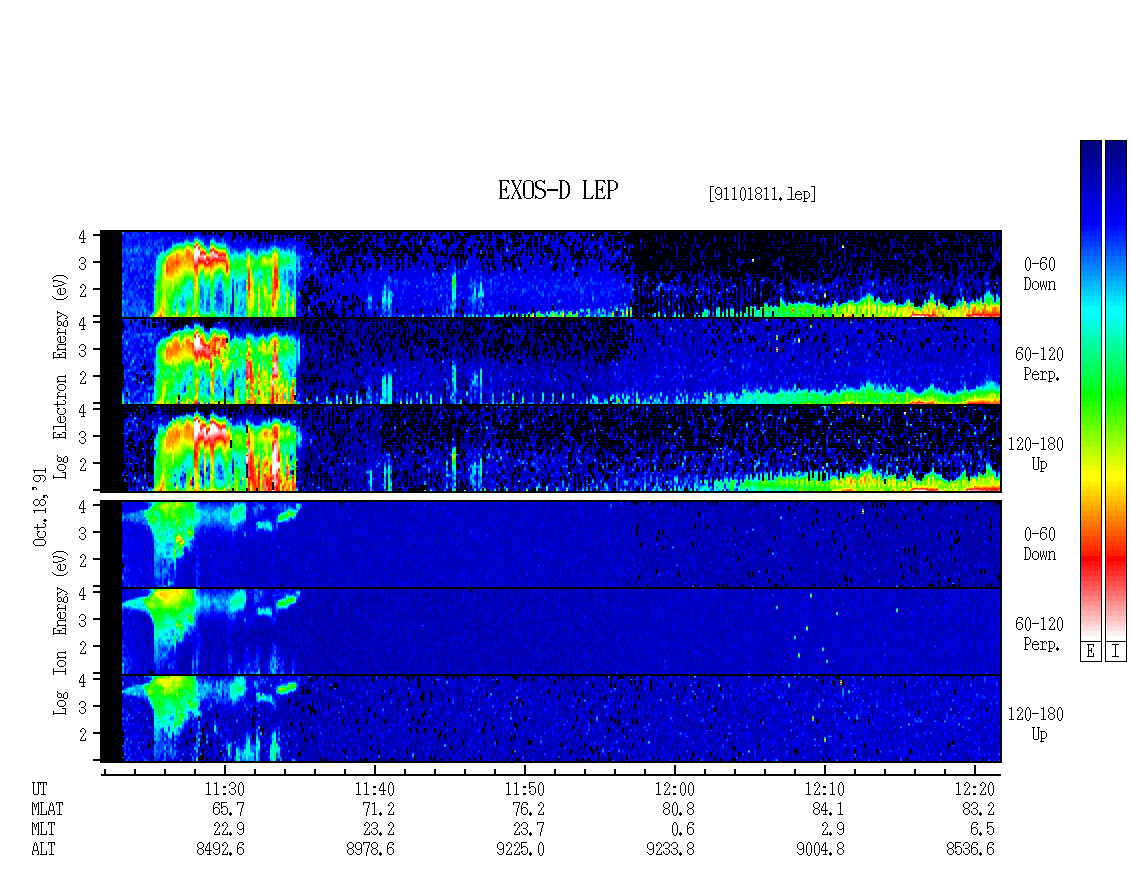The height and width of the screenshot is (875, 1130).
Task: Click MLT value 23.7
Action: point(528,830)
